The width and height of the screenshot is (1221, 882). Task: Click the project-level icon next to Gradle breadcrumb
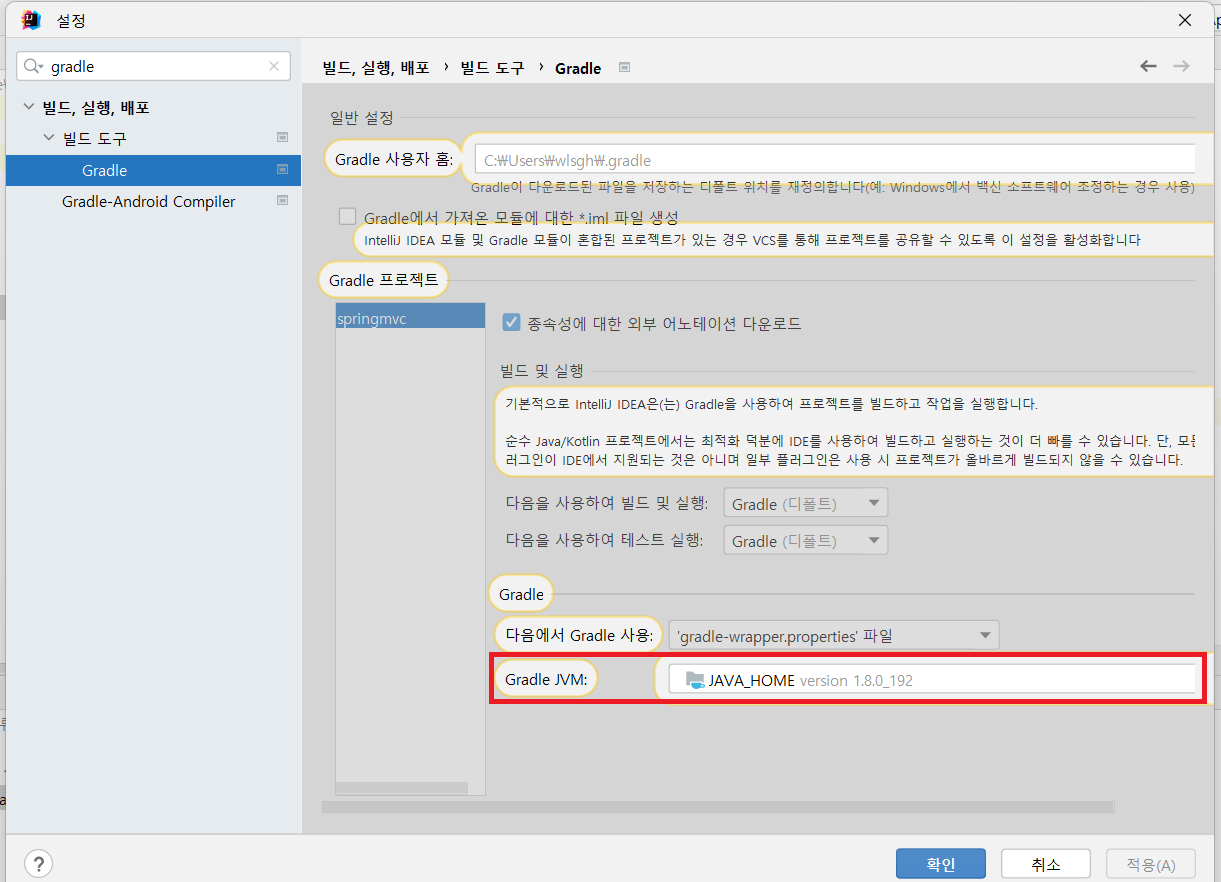[x=624, y=68]
